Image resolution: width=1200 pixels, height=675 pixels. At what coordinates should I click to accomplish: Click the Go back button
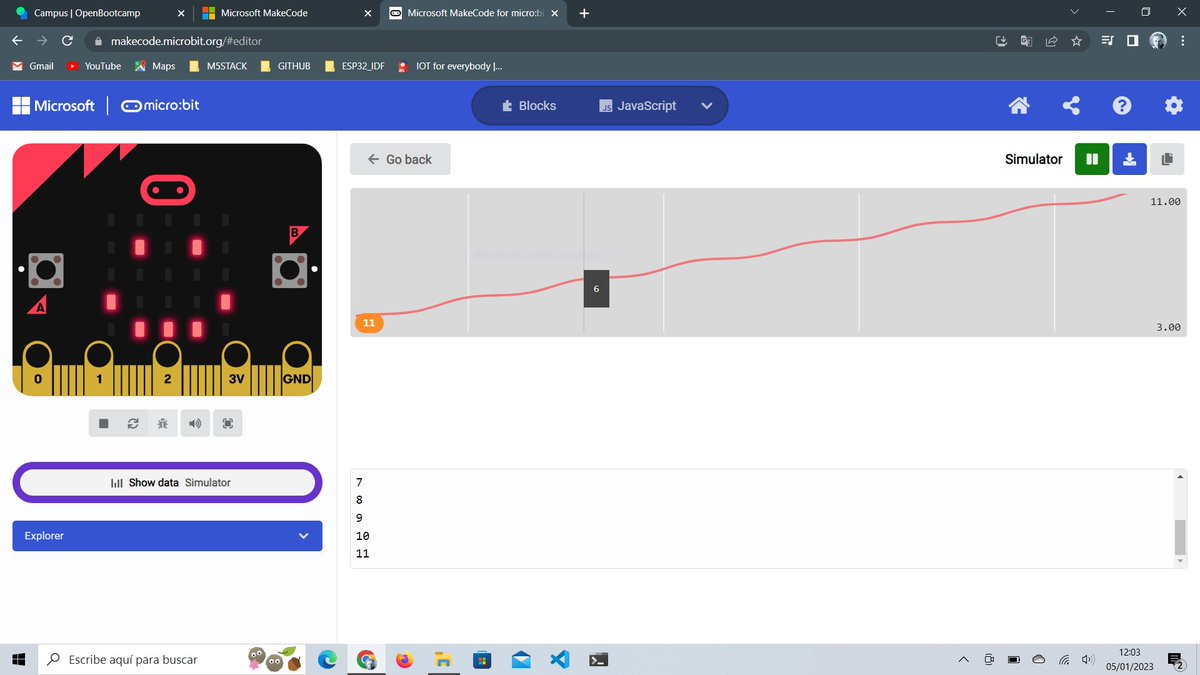(x=399, y=159)
